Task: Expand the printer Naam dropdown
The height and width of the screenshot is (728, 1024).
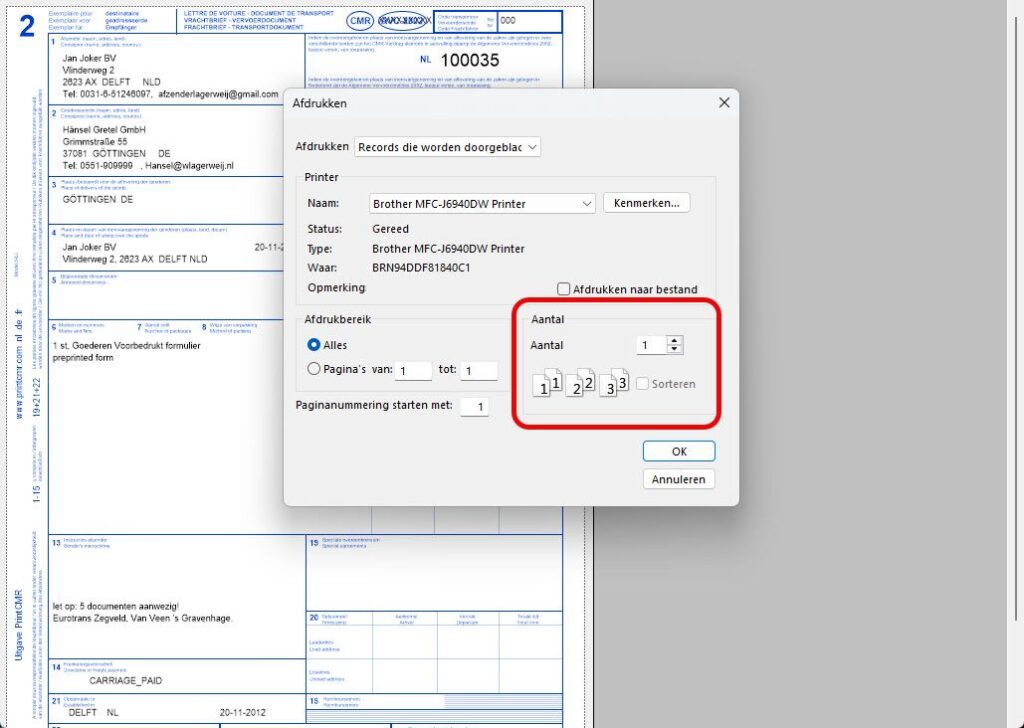Action: coord(482,203)
